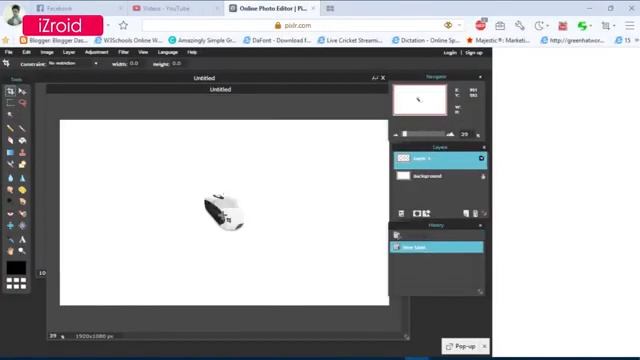Select the Color replace tool
Image resolution: width=640 pixels, height=360 pixels.
[10, 164]
